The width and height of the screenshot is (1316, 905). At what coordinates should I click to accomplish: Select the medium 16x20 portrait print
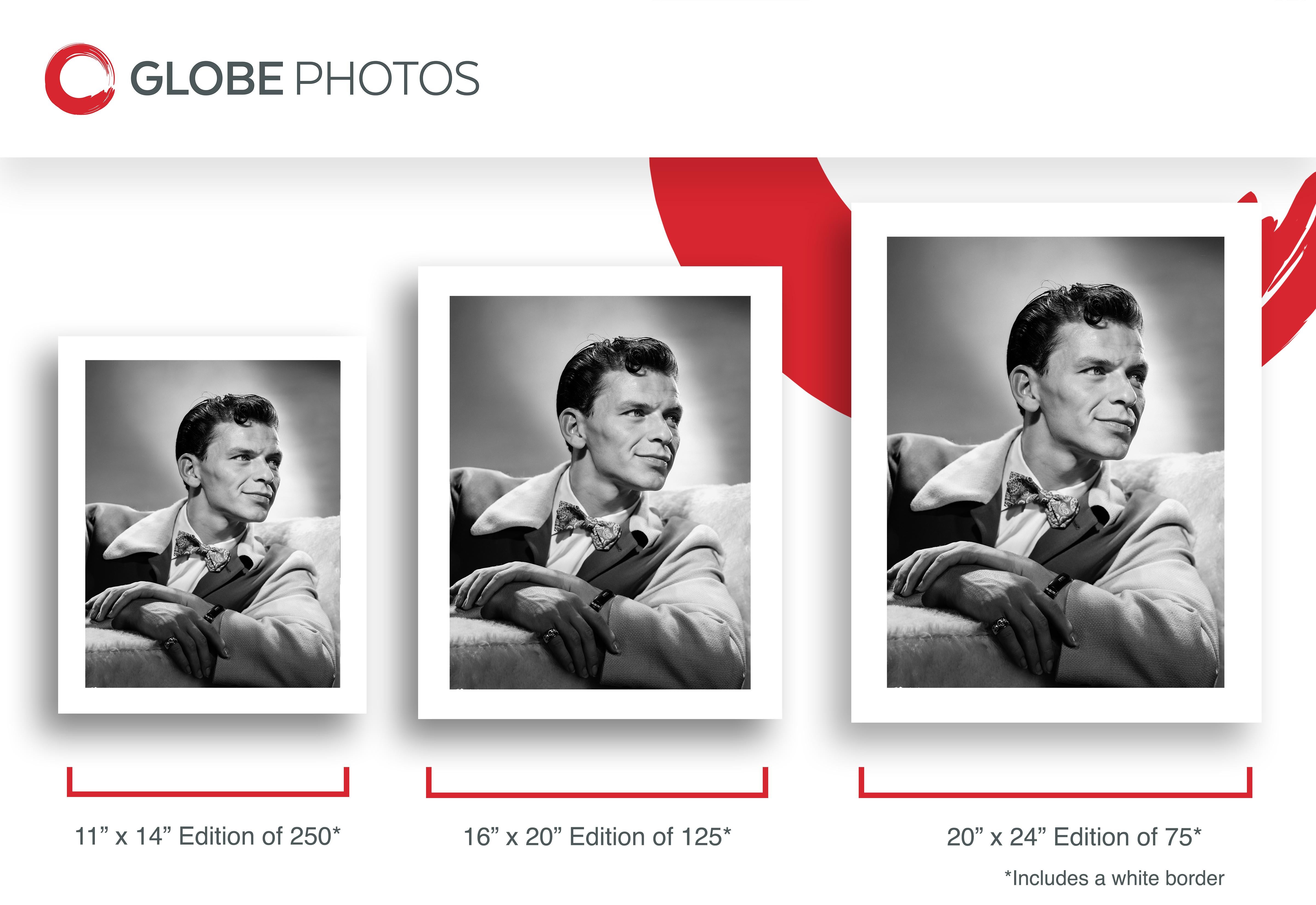click(x=600, y=492)
